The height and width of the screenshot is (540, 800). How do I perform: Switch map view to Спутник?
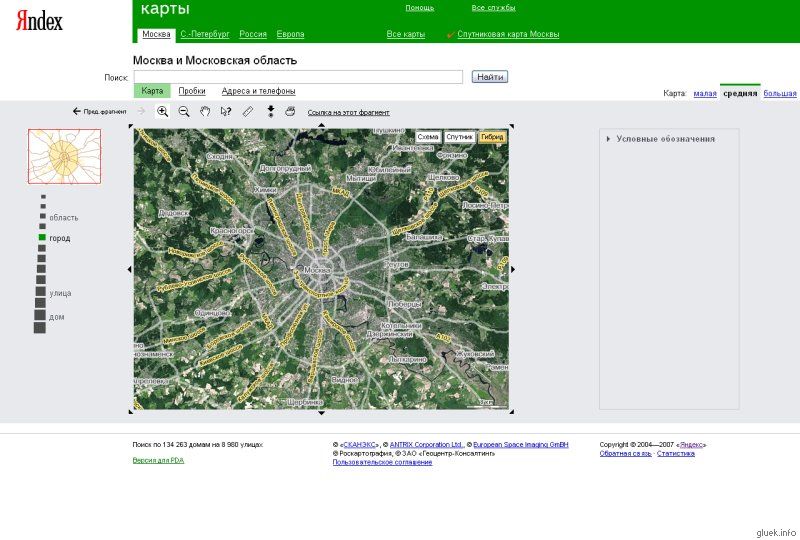pos(459,136)
